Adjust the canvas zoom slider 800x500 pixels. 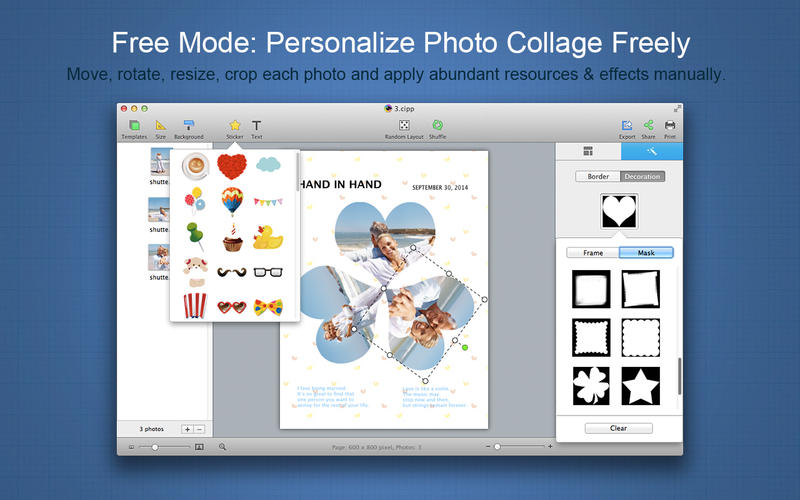(497, 446)
